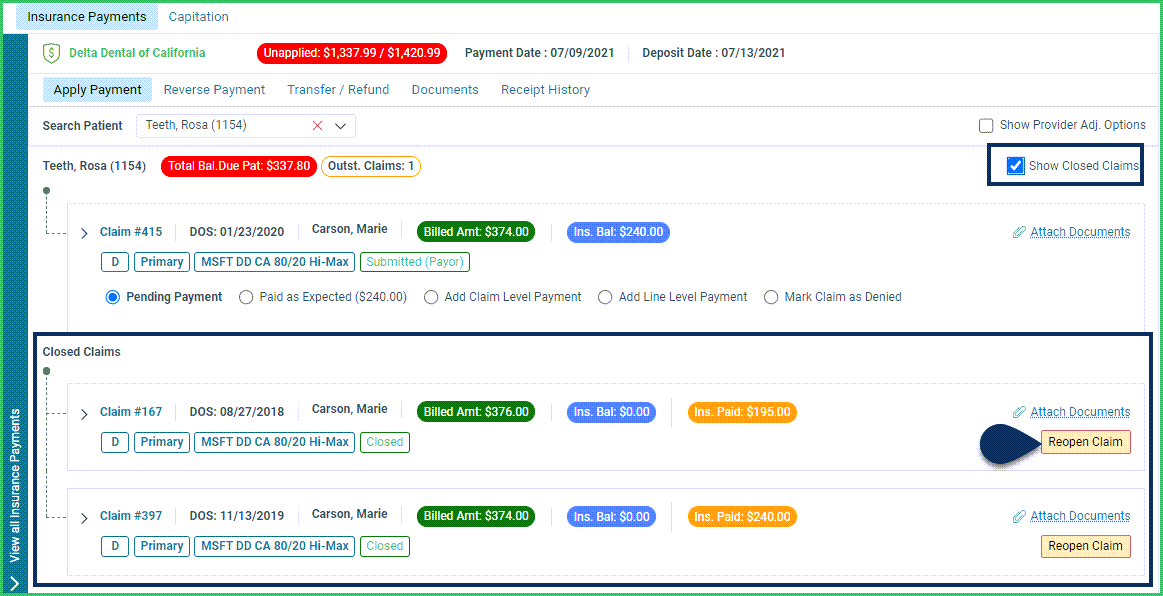Screen dimensions: 1163x596
Task: Reopen Claim #397 button
Action: pos(1086,546)
